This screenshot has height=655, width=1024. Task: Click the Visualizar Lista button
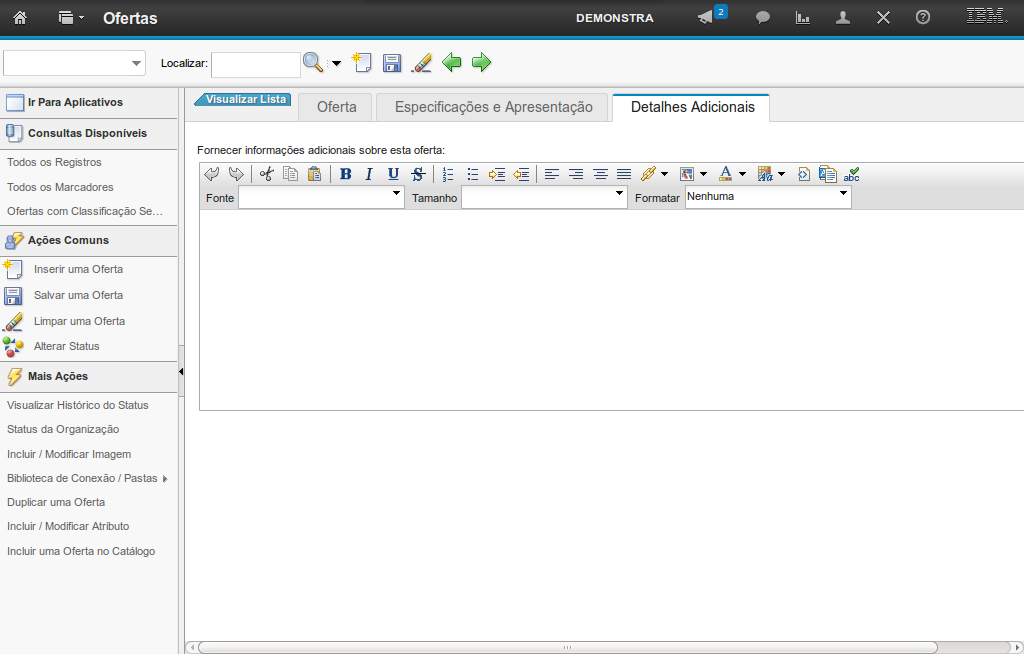(x=246, y=100)
